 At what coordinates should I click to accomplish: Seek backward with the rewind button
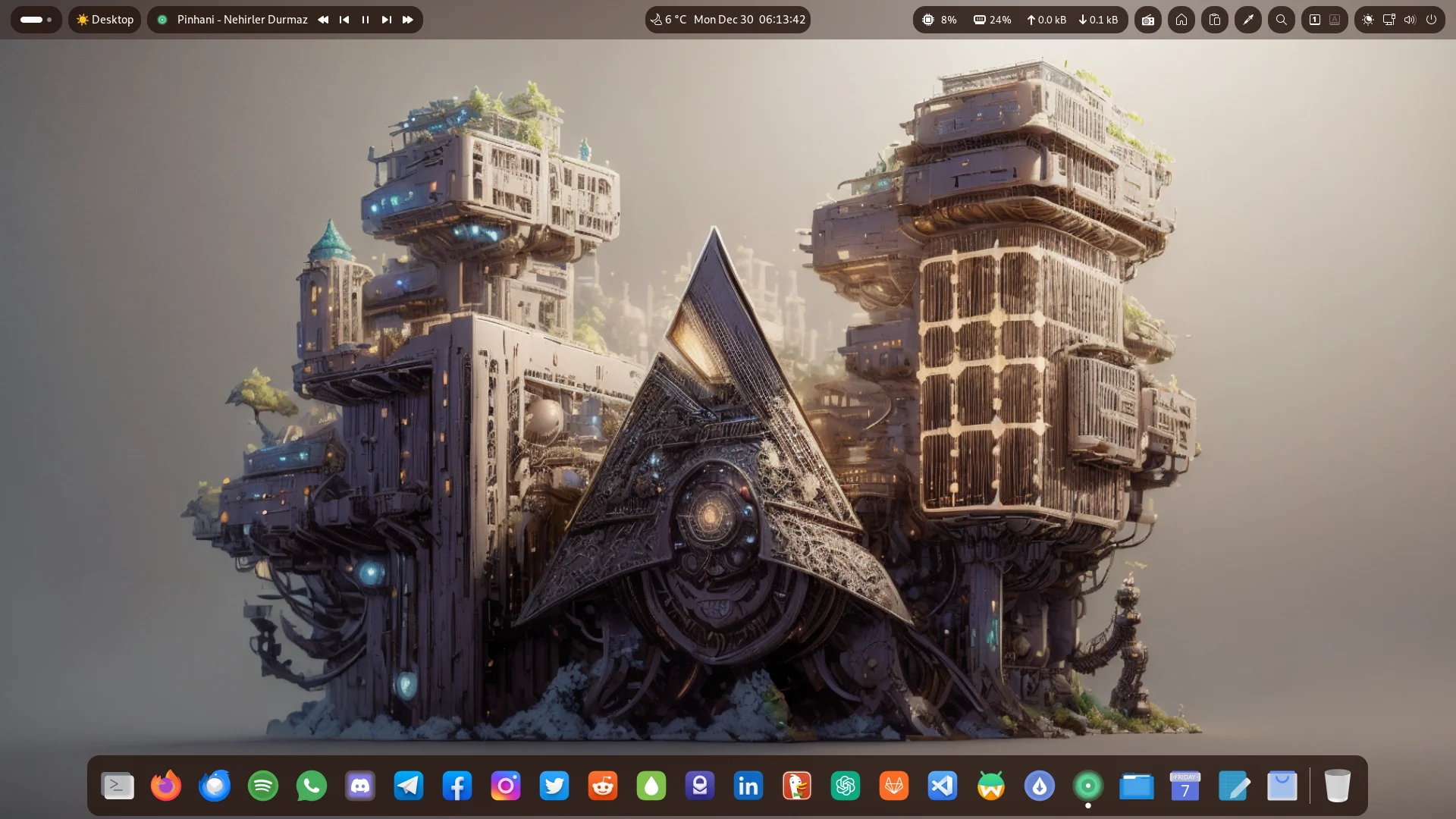323,20
